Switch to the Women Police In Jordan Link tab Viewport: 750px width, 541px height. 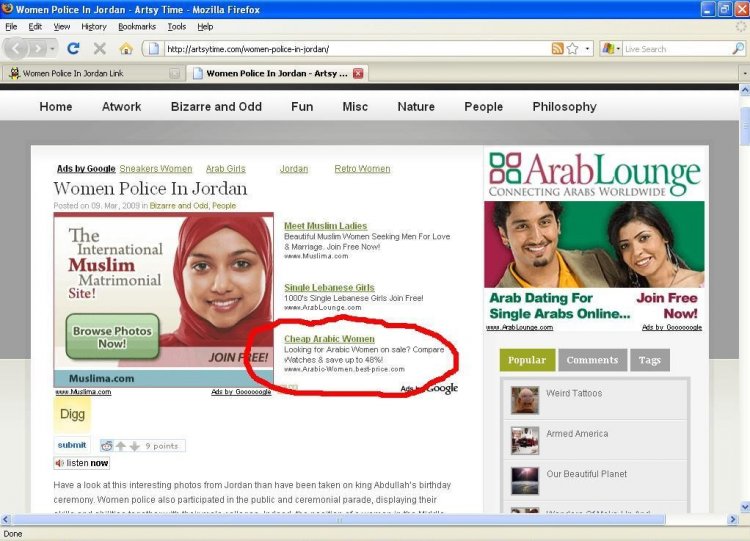click(x=93, y=73)
